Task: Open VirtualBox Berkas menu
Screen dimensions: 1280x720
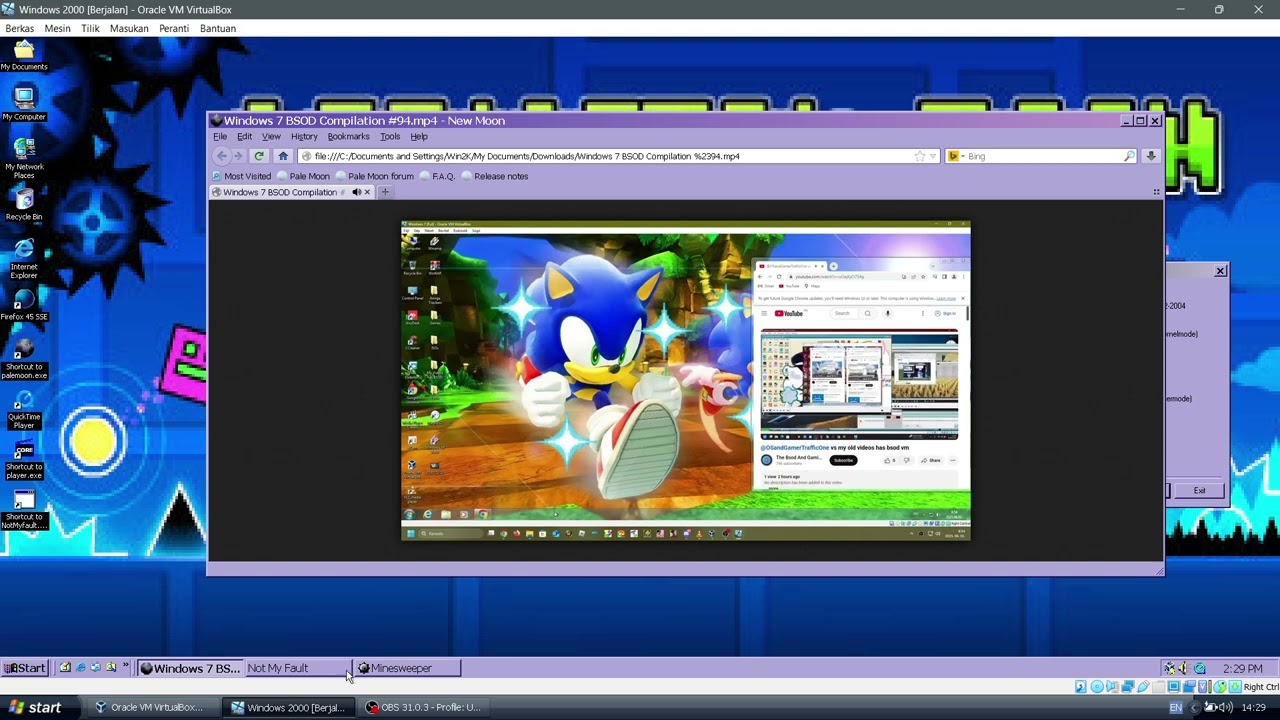Action: [x=19, y=28]
